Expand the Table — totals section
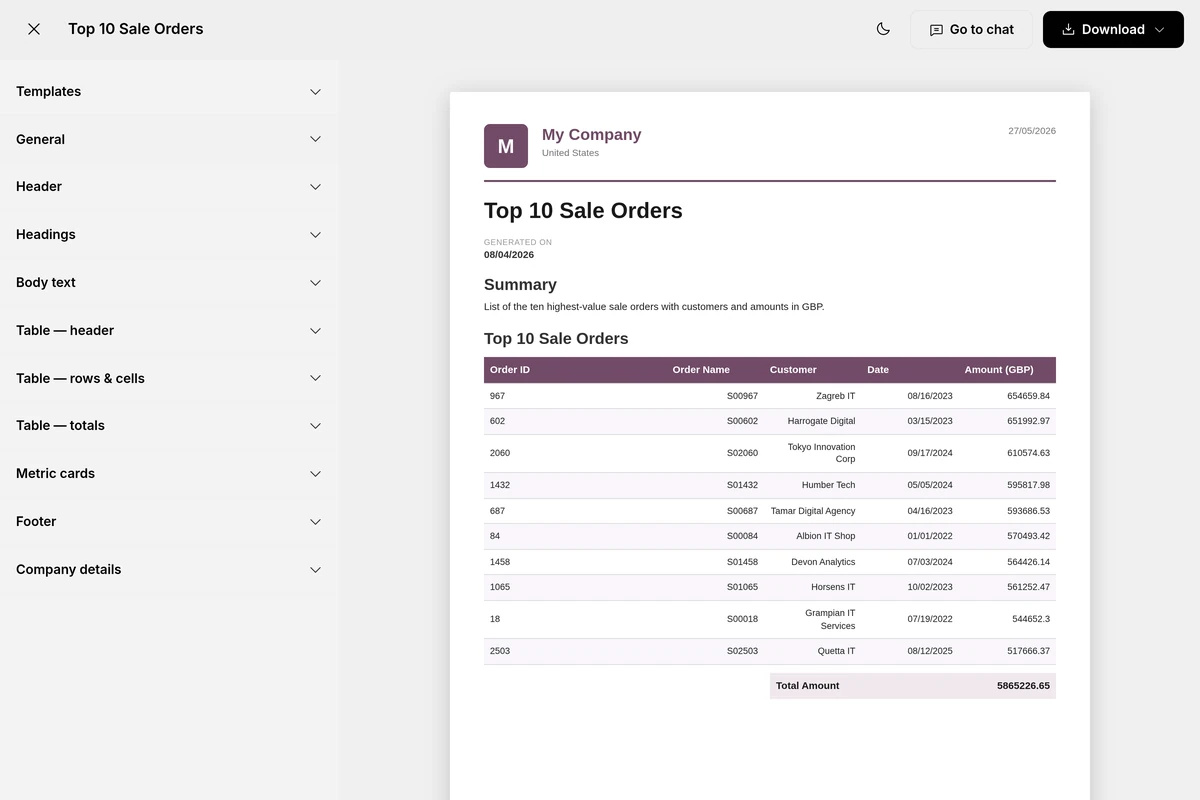The width and height of the screenshot is (1200, 800). tap(169, 425)
